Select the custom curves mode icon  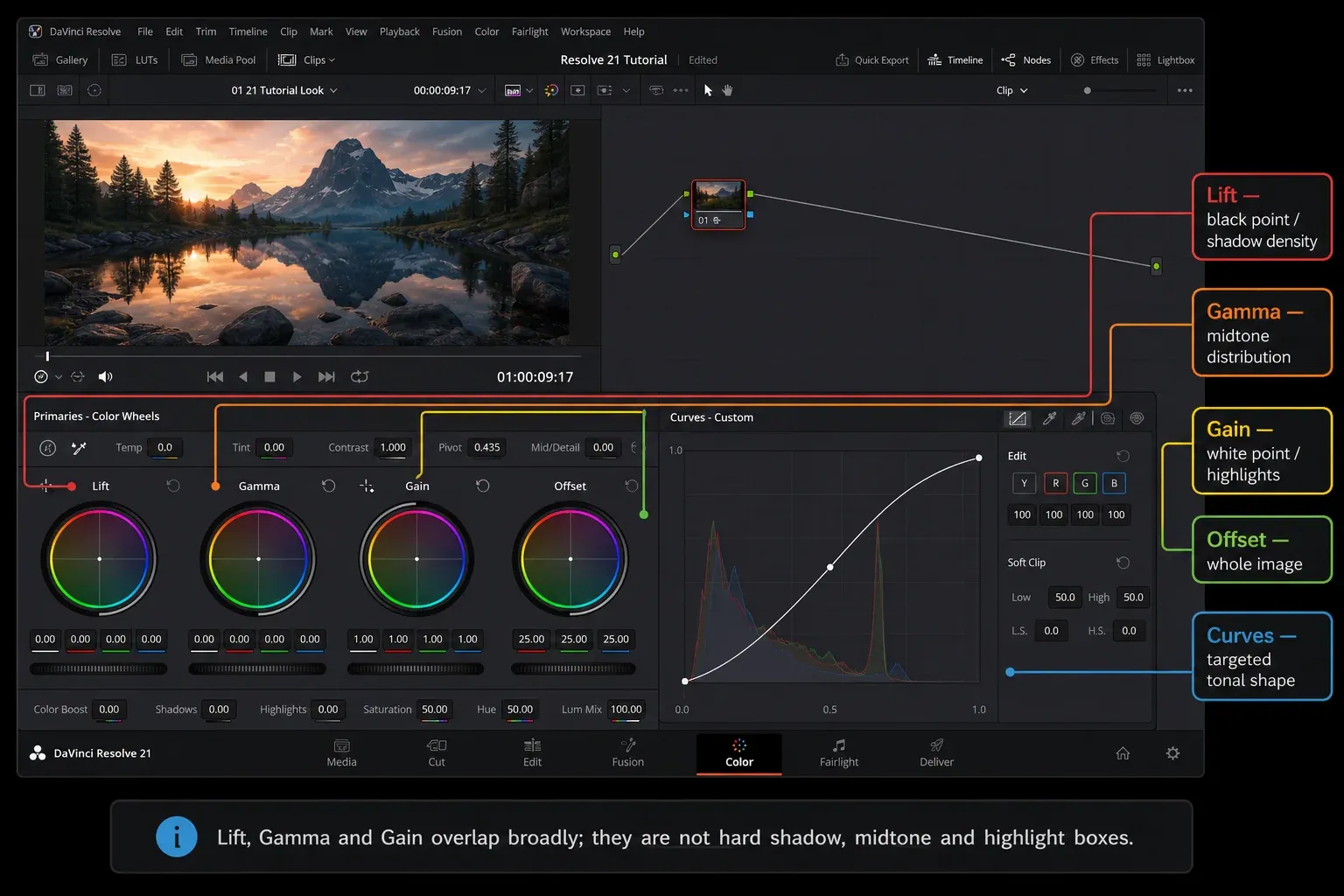click(1017, 418)
